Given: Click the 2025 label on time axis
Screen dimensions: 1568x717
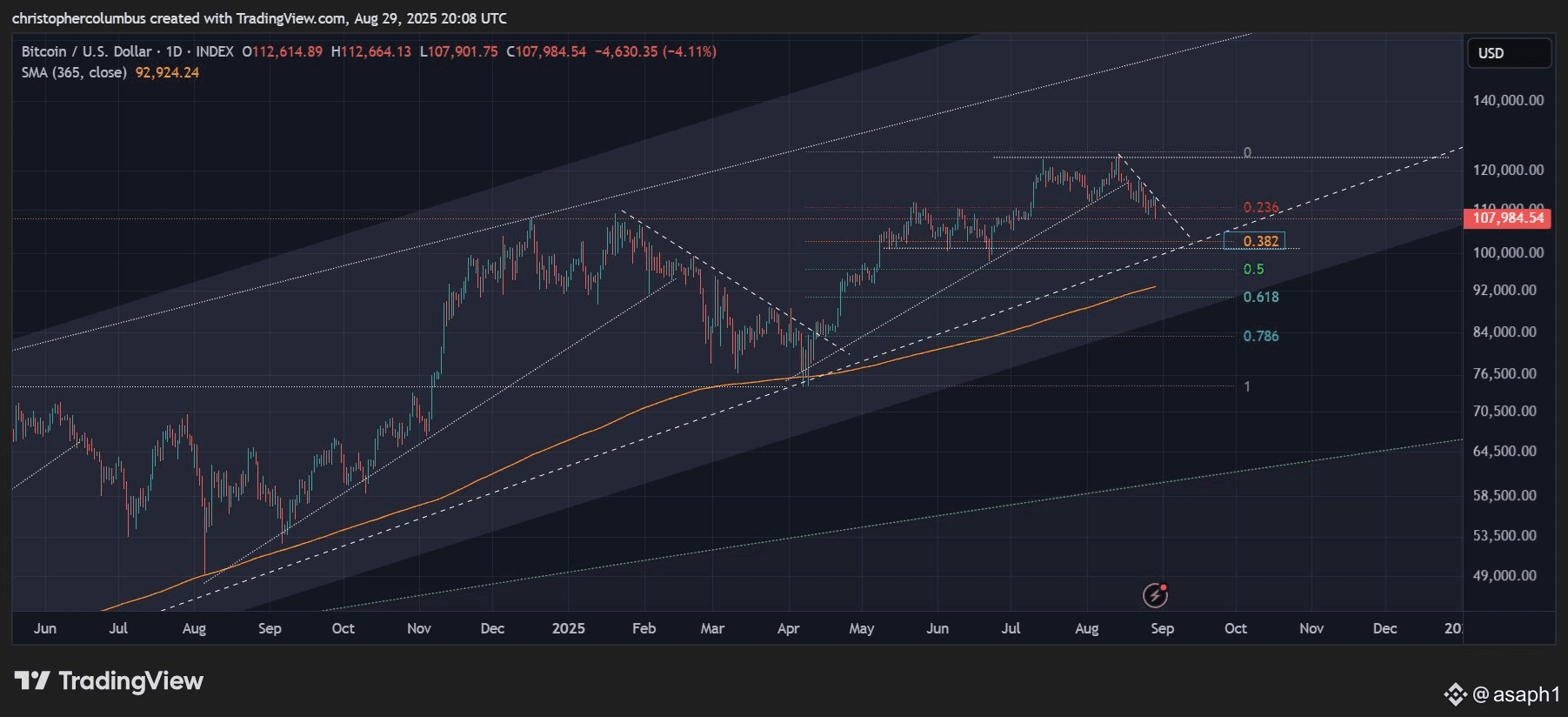Looking at the screenshot, I should pyautogui.click(x=568, y=628).
